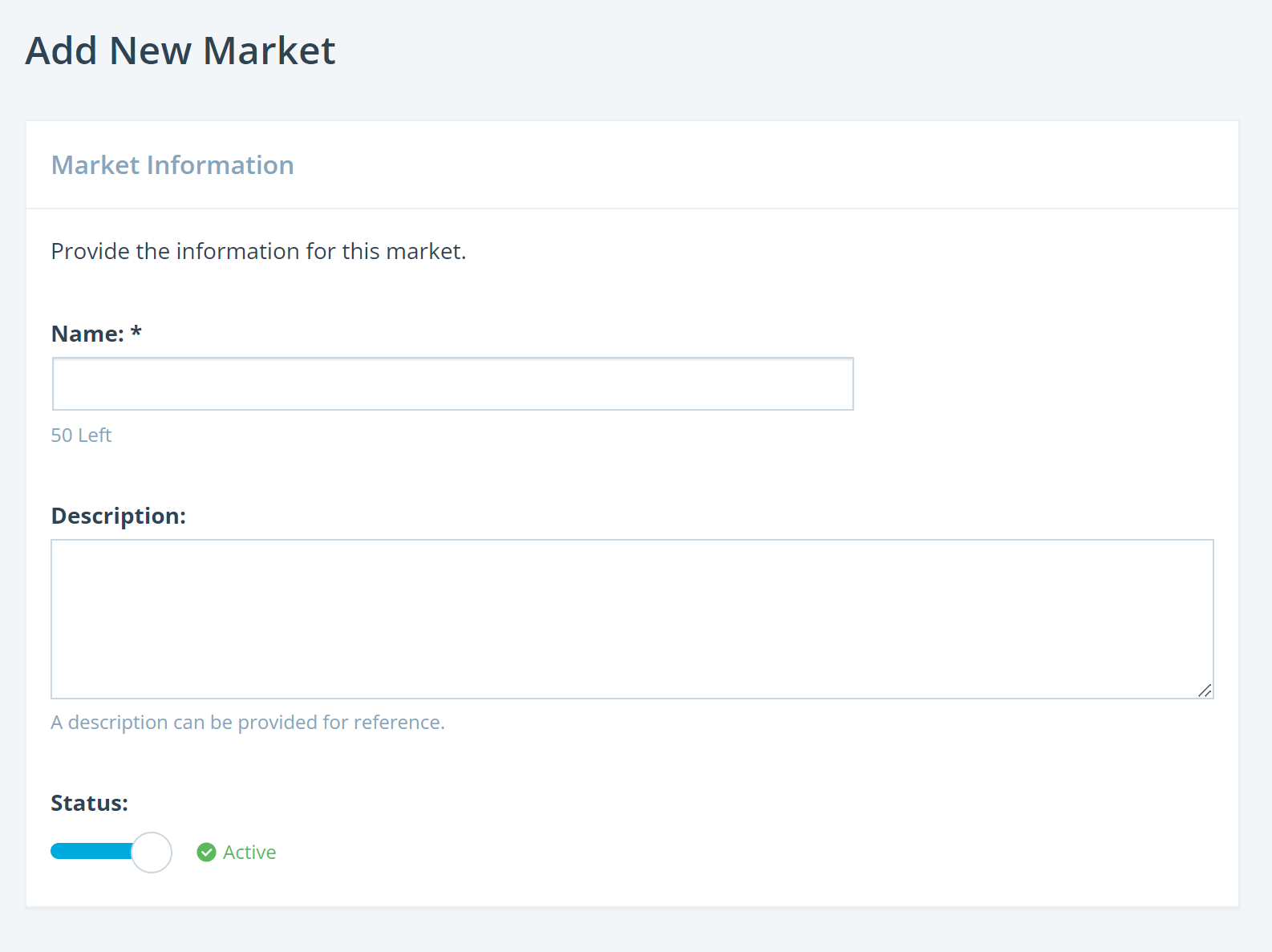Screen dimensions: 1272x952
Task: Click the Description box resize handle
Action: (1205, 691)
